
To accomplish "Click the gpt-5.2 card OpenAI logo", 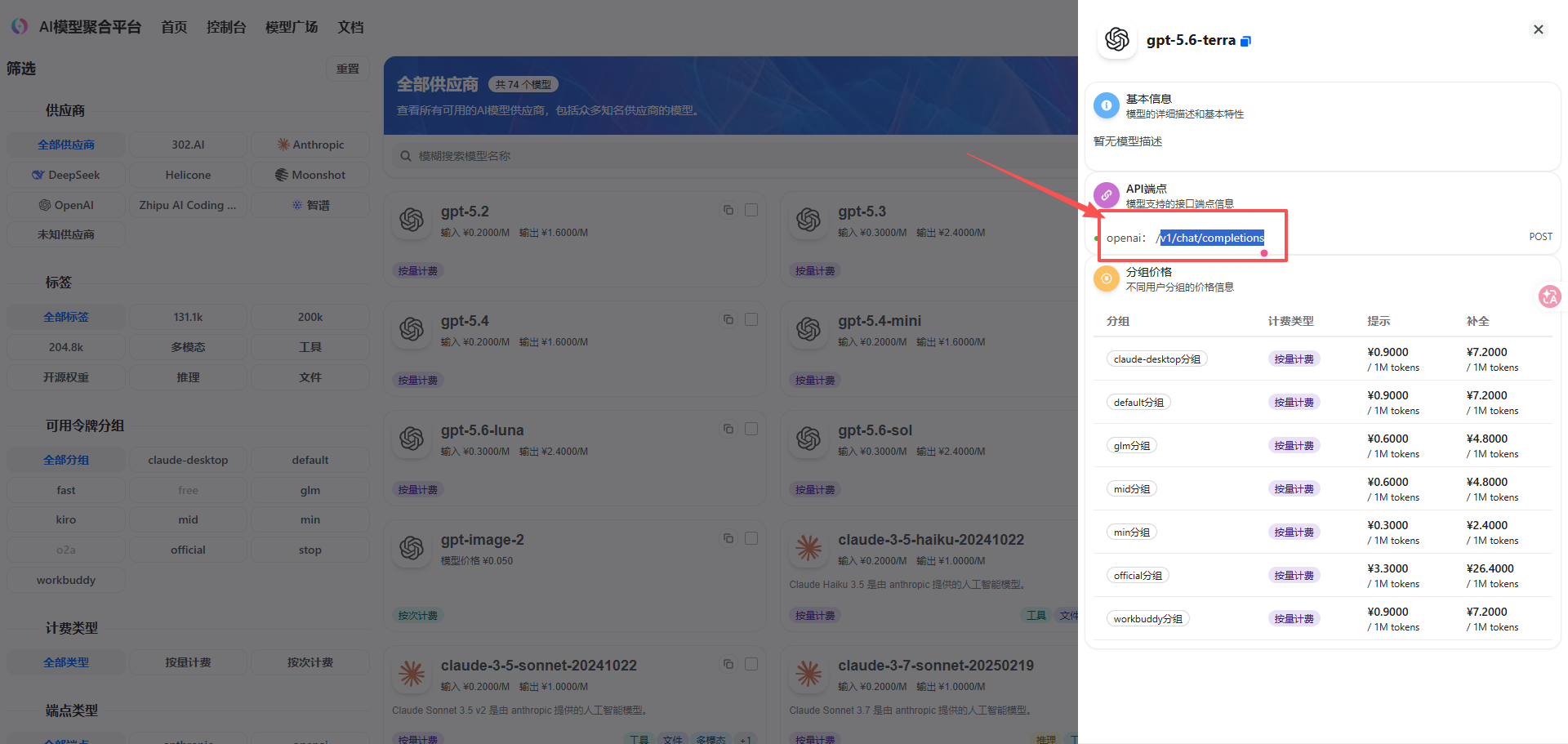I will tap(412, 220).
